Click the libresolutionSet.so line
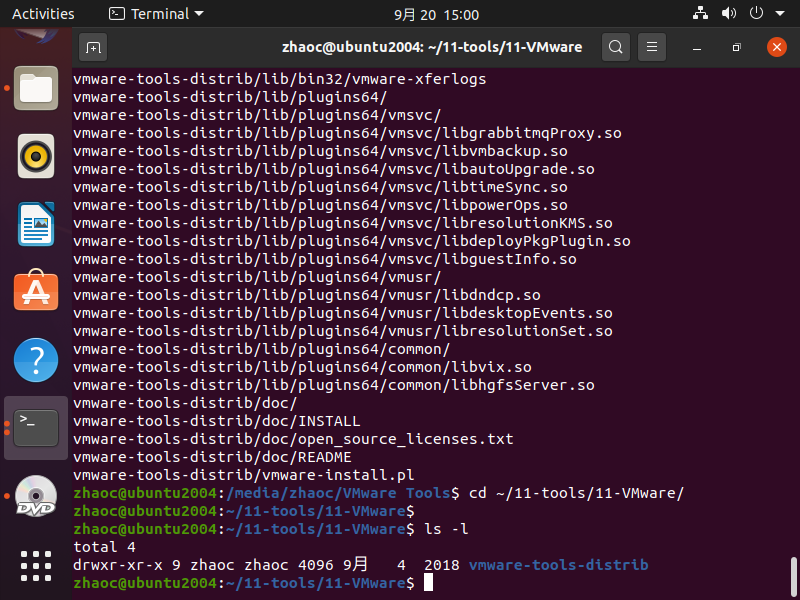This screenshot has height=600, width=800. (x=343, y=331)
